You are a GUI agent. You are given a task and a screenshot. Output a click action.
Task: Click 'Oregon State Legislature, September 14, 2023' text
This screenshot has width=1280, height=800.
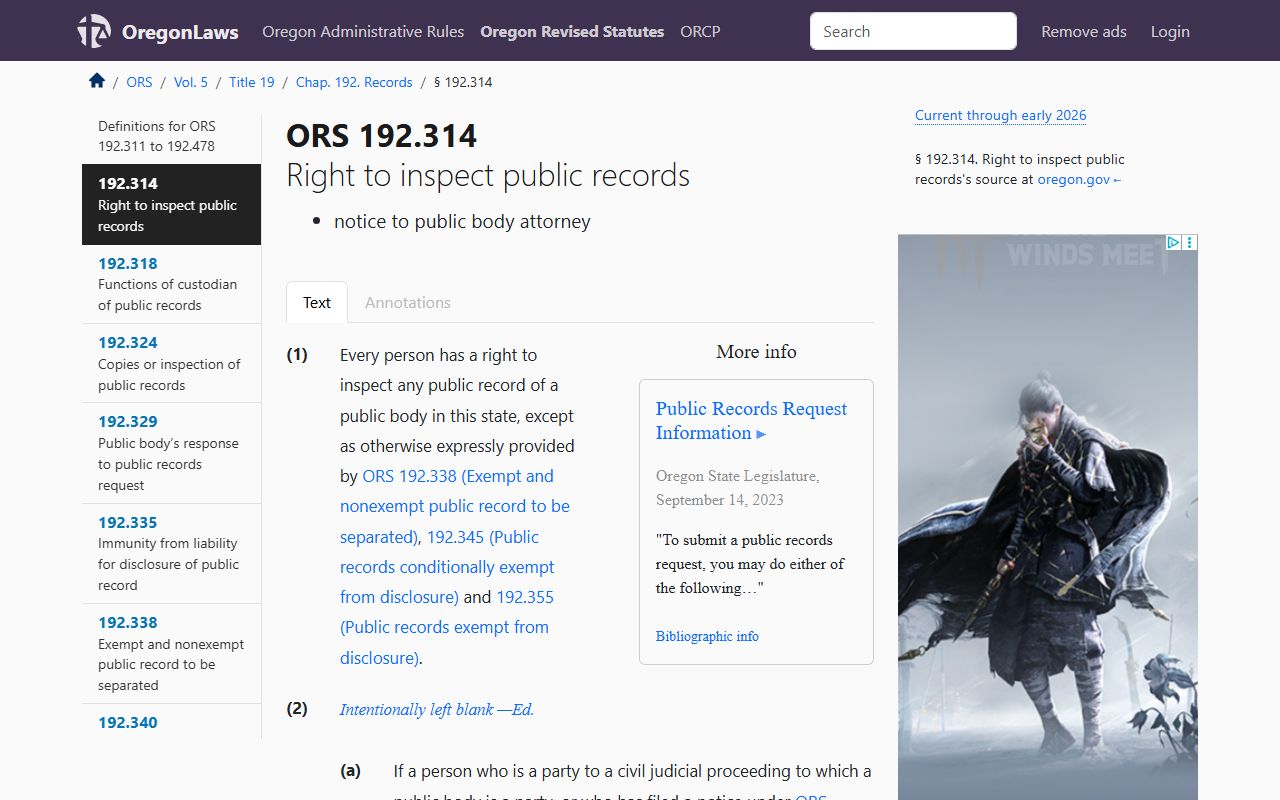point(738,488)
